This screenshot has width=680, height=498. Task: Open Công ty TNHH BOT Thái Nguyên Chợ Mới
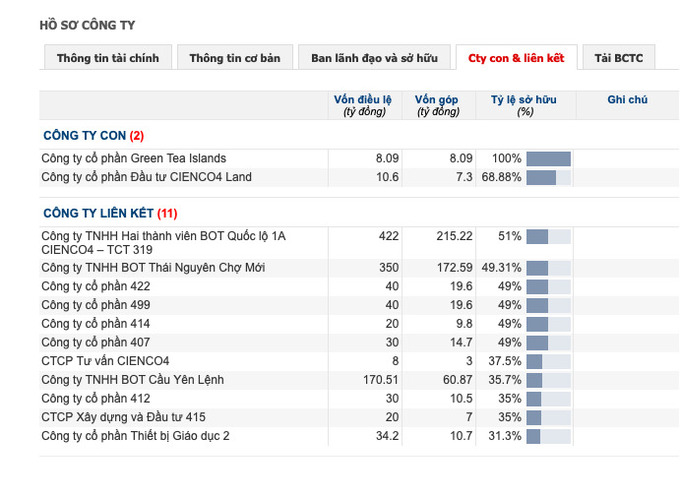(153, 268)
